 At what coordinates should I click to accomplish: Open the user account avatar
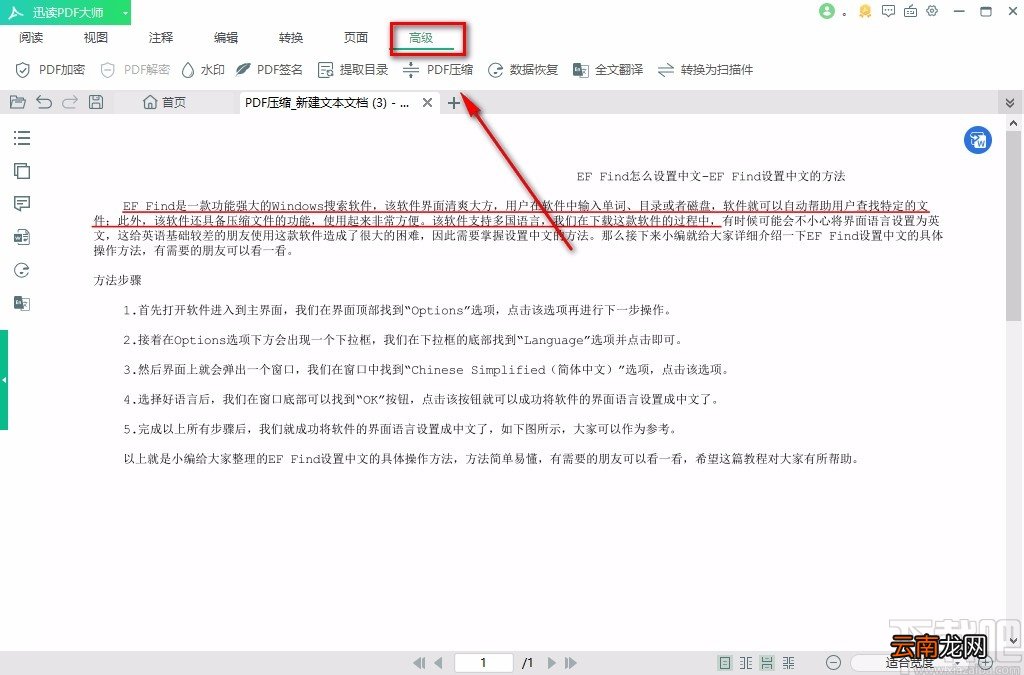(827, 11)
